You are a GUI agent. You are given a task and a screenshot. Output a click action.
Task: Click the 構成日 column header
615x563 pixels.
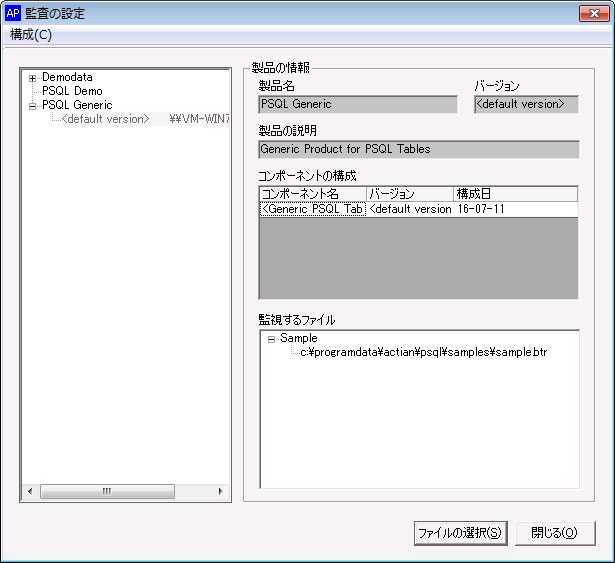(473, 194)
